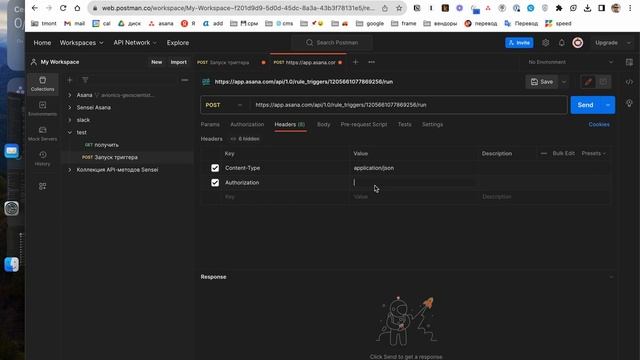Open the Presets dropdown
Viewport: 640px width, 360px height.
pos(593,153)
